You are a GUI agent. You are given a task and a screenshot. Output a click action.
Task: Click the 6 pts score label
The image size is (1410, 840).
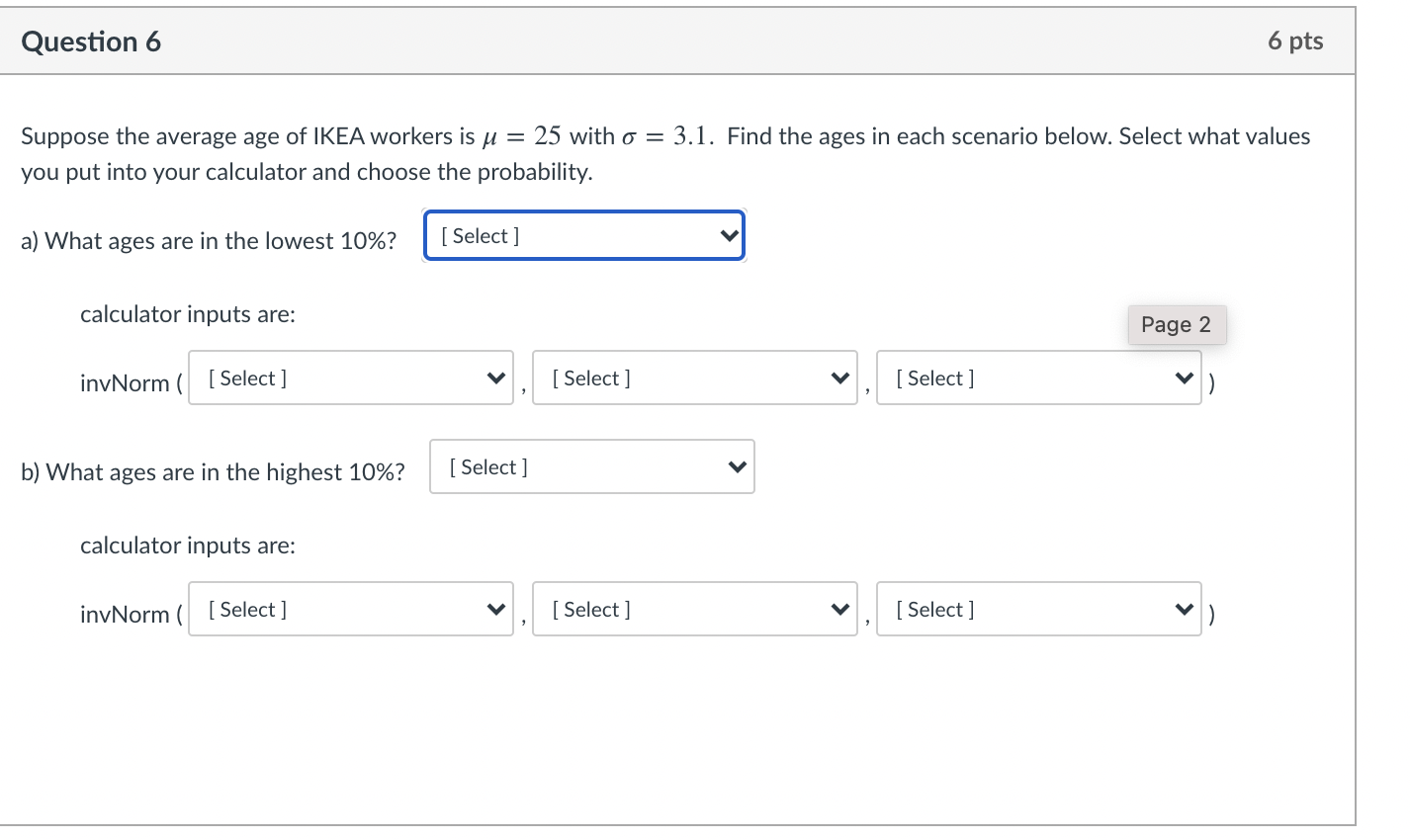tap(1295, 42)
